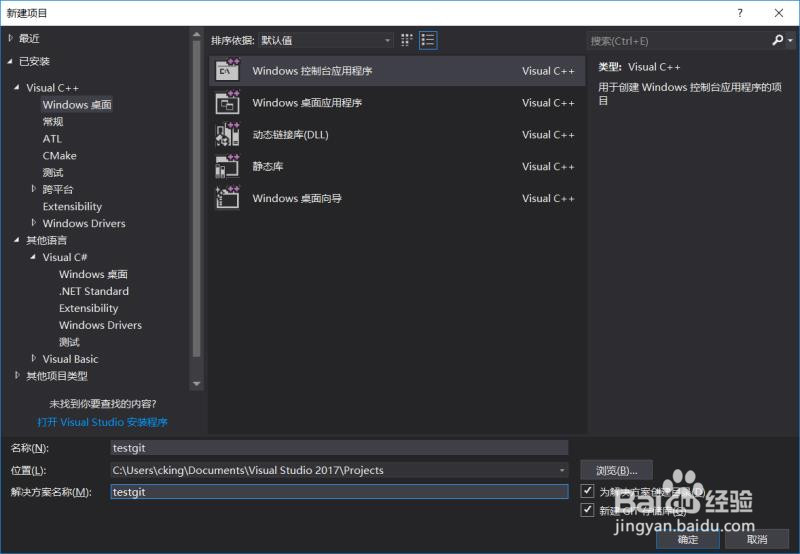Select Extensibility under Visual C++
The height and width of the screenshot is (554, 800).
click(x=72, y=206)
